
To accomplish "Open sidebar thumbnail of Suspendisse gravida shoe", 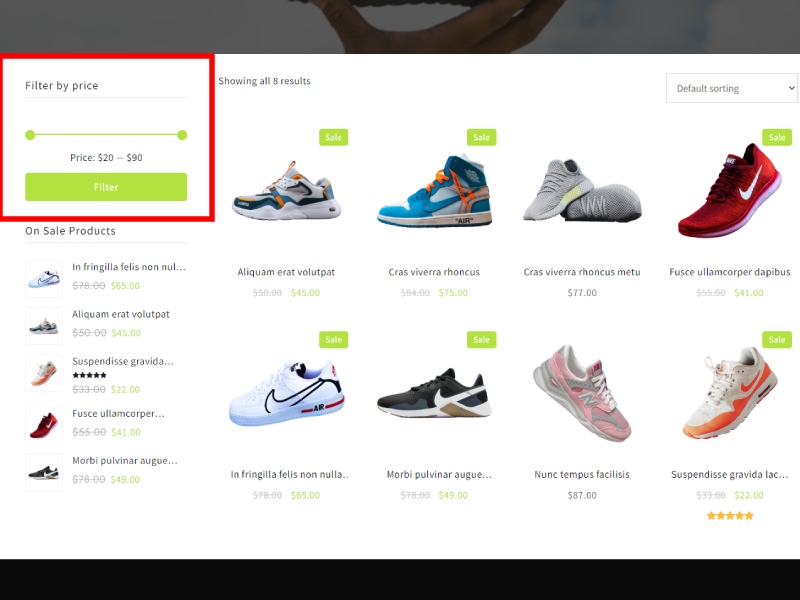I will 44,373.
